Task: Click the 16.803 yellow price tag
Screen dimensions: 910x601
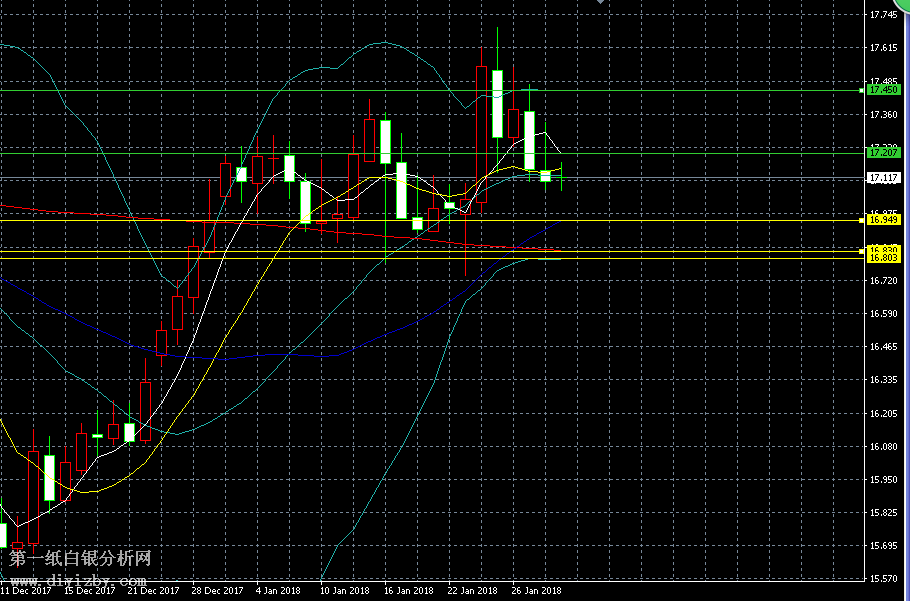Action: point(883,258)
